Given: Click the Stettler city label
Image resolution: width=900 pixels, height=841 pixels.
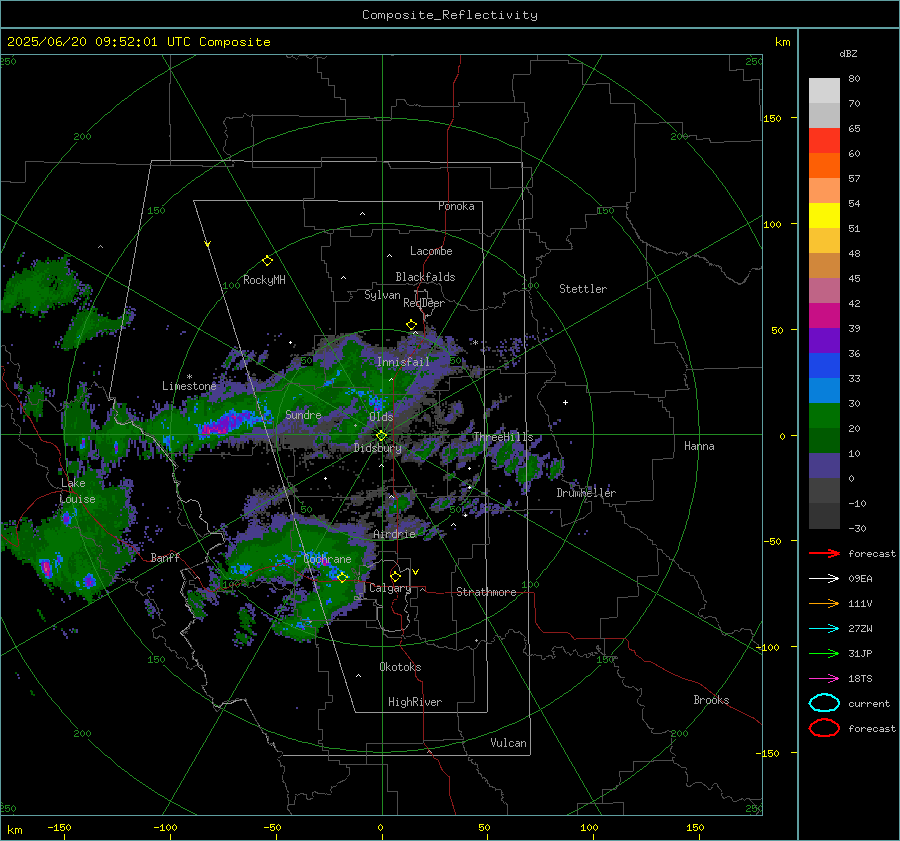Looking at the screenshot, I should 583,289.
